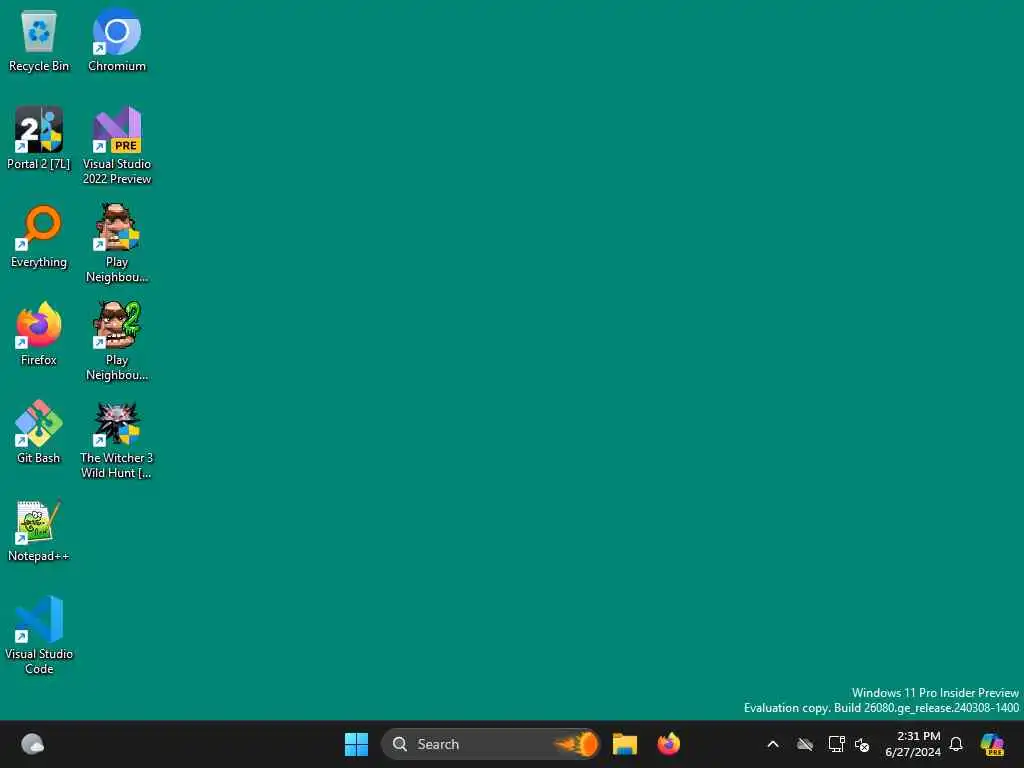Select the Git Bash desktop shortcut
The height and width of the screenshot is (768, 1024).
(39, 432)
